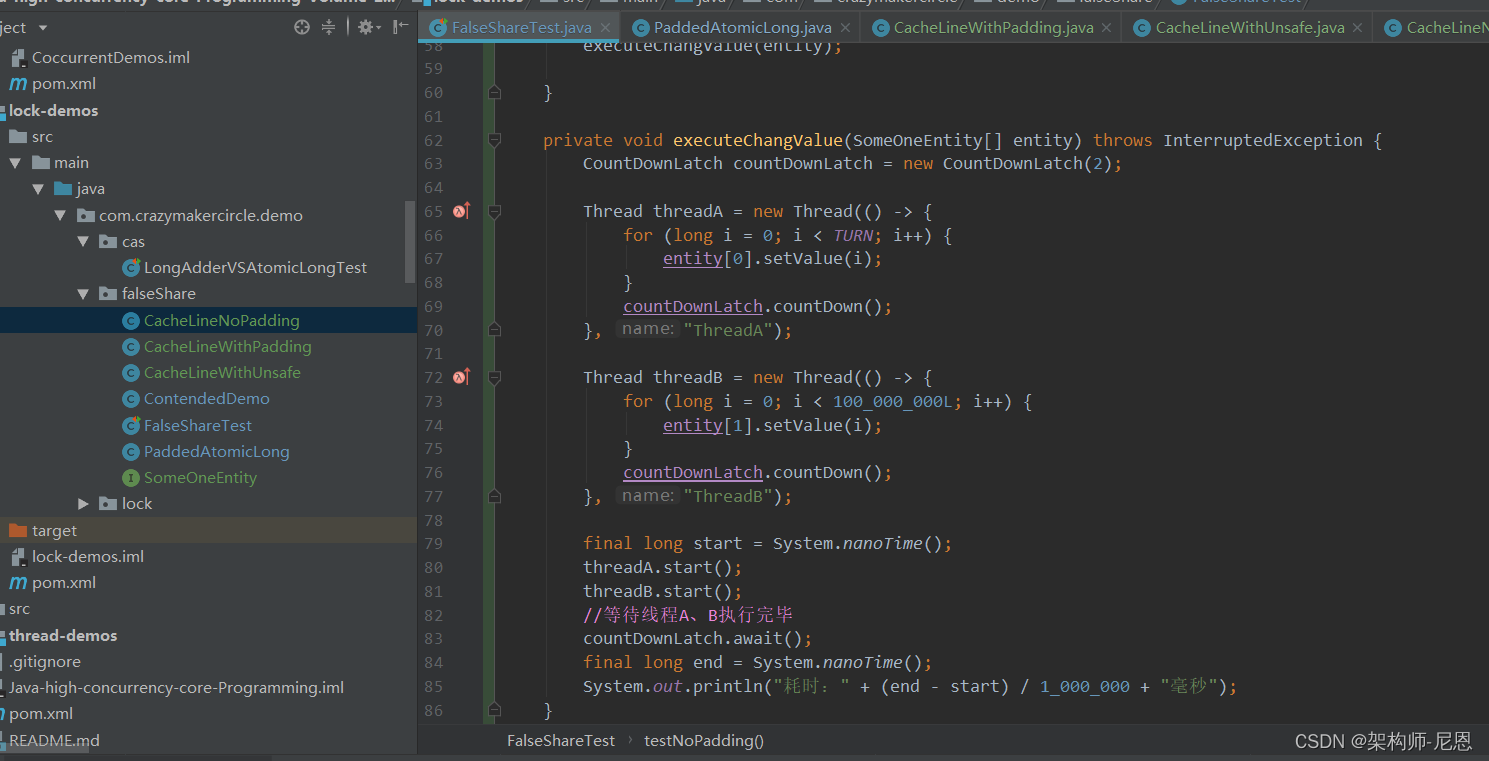Click the Chinese comment on line 82
The width and height of the screenshot is (1489, 761).
(688, 615)
